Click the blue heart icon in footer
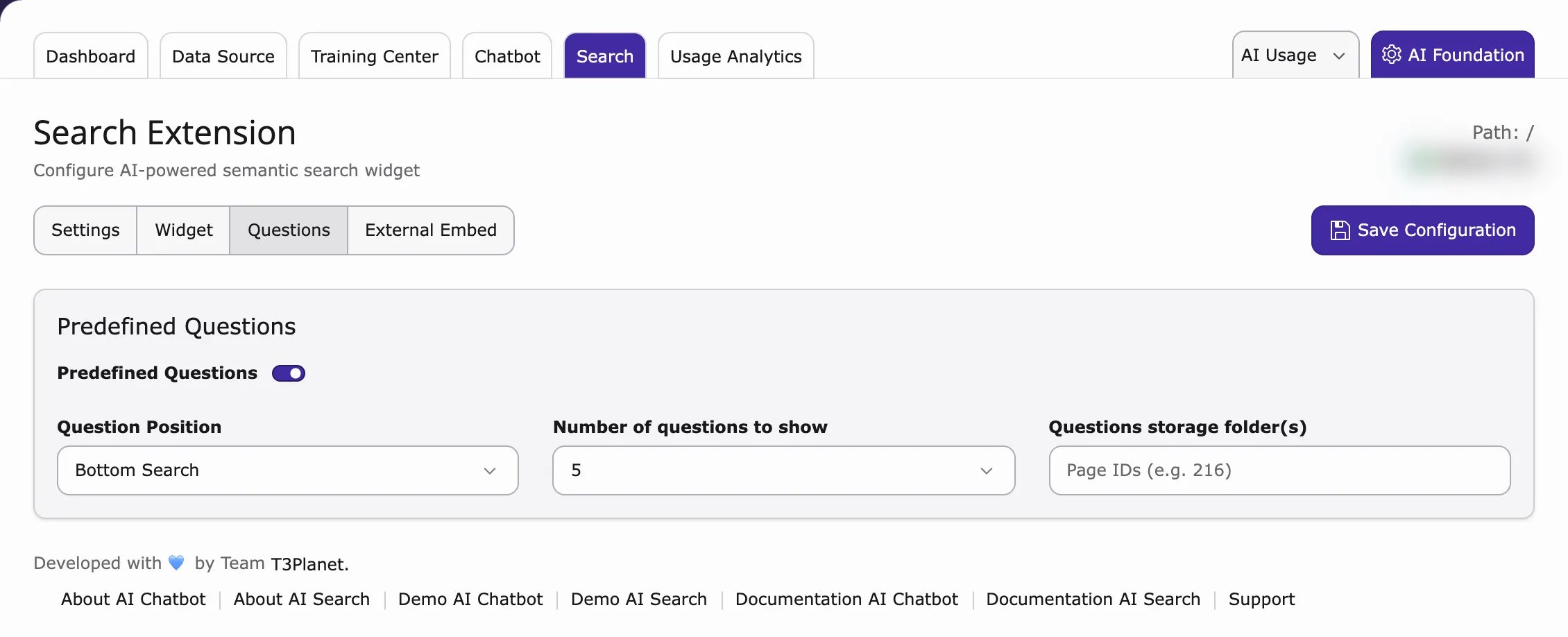The width and height of the screenshot is (1568, 637). [177, 563]
